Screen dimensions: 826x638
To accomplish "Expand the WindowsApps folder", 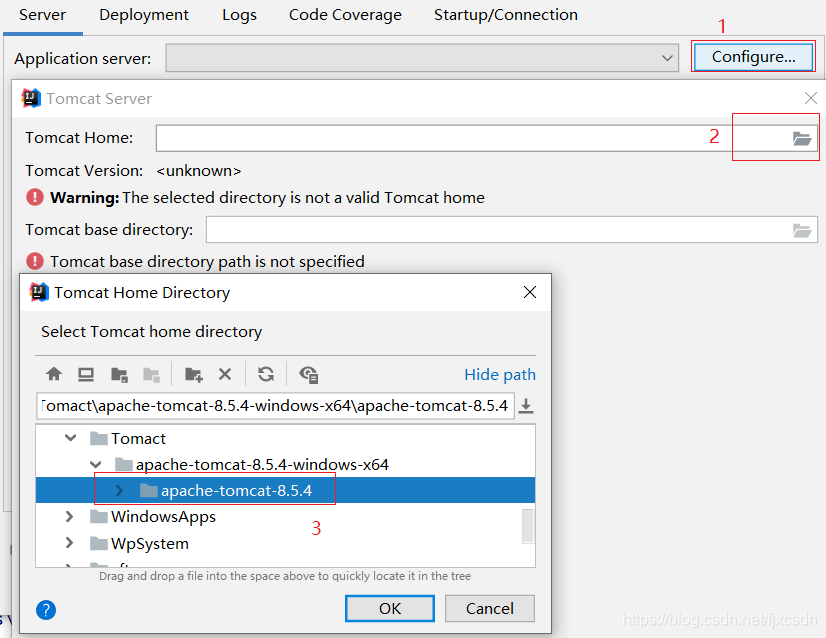I will pos(69,516).
